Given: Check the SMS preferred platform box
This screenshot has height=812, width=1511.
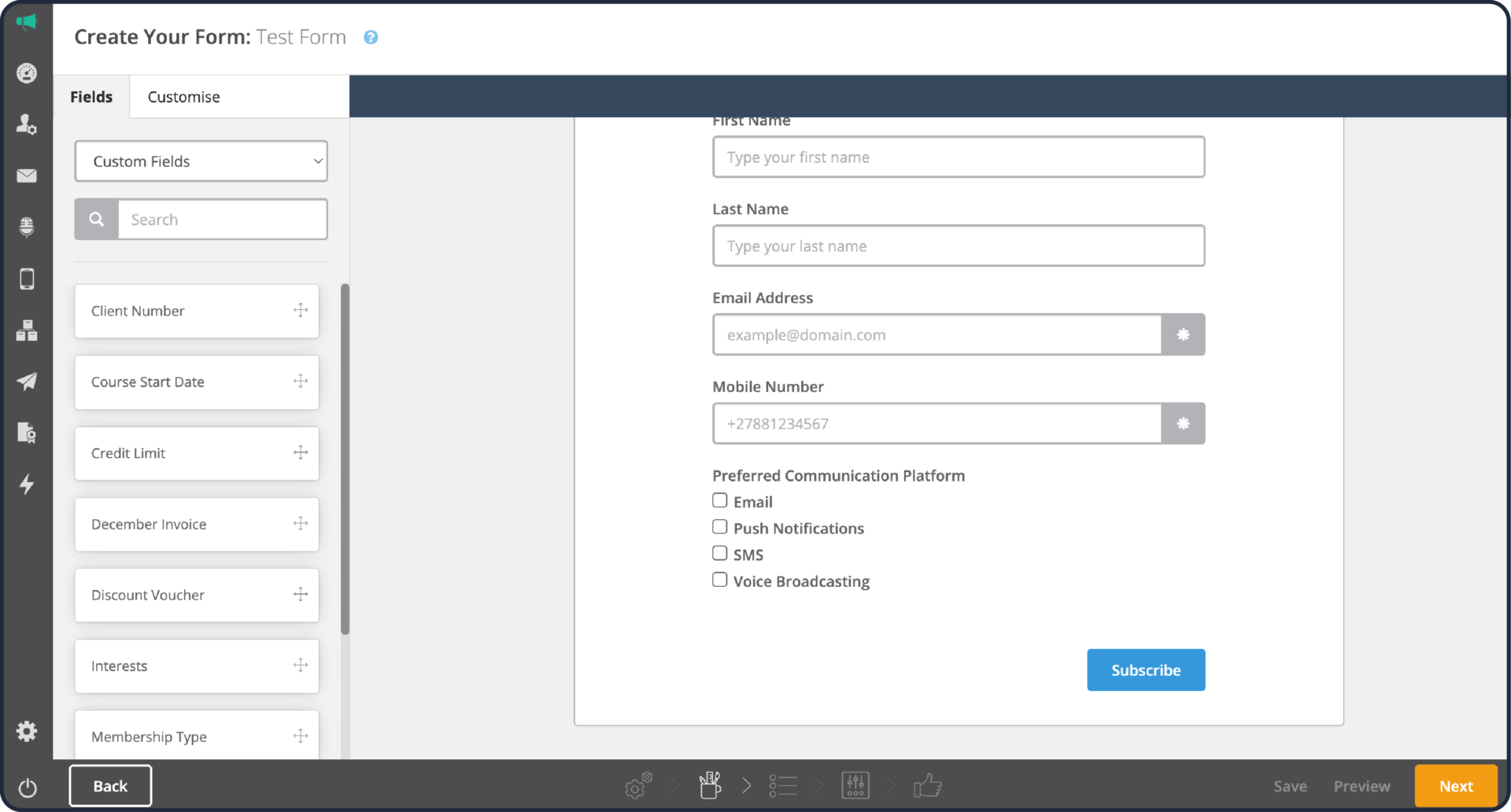Looking at the screenshot, I should click(x=719, y=553).
